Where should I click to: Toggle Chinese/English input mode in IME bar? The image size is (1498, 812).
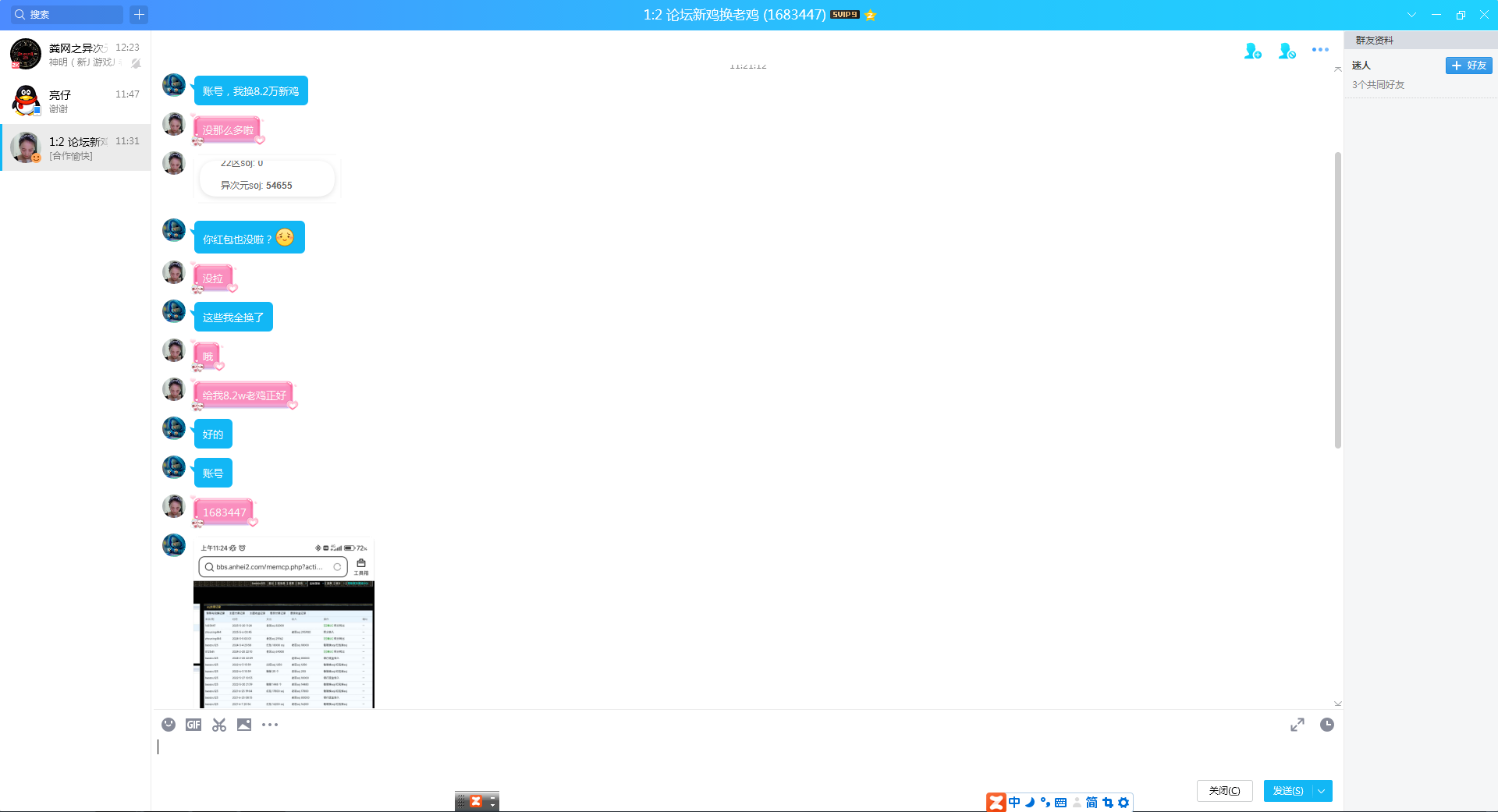(x=1014, y=802)
